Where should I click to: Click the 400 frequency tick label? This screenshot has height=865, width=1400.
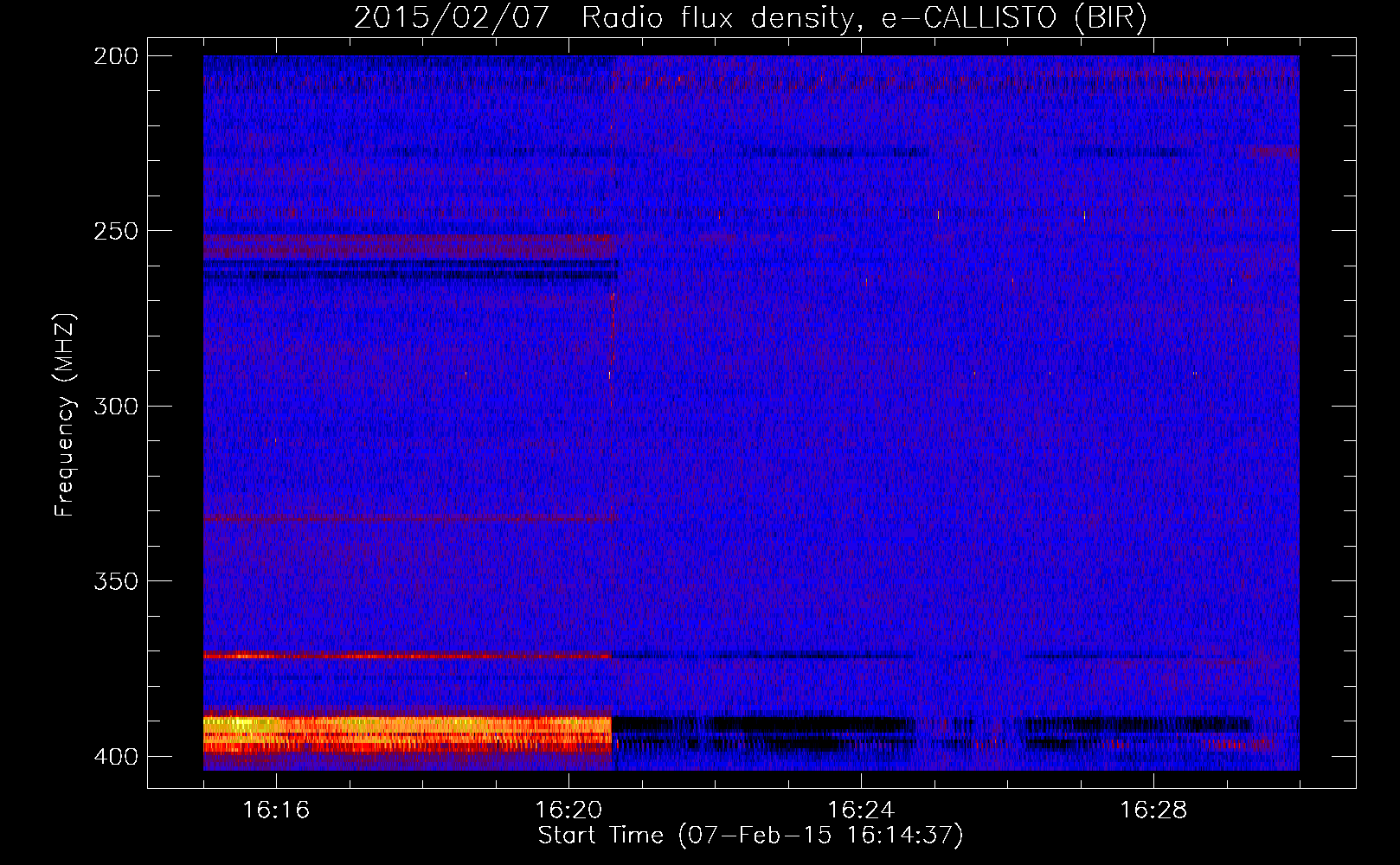tap(116, 757)
